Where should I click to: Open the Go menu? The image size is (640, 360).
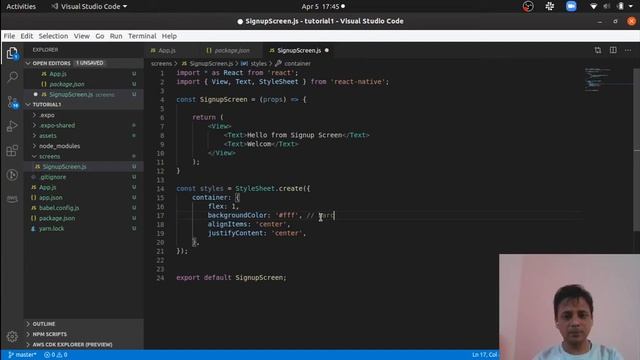point(100,36)
